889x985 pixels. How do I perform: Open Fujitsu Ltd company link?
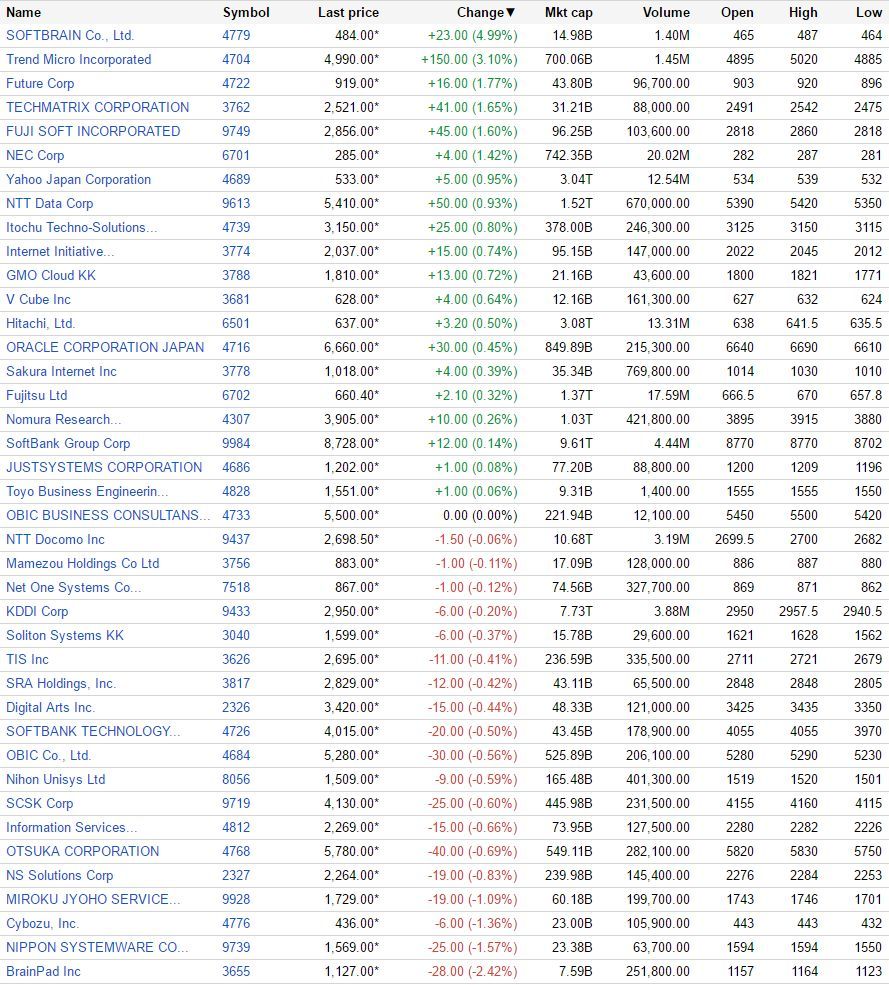click(x=36, y=396)
